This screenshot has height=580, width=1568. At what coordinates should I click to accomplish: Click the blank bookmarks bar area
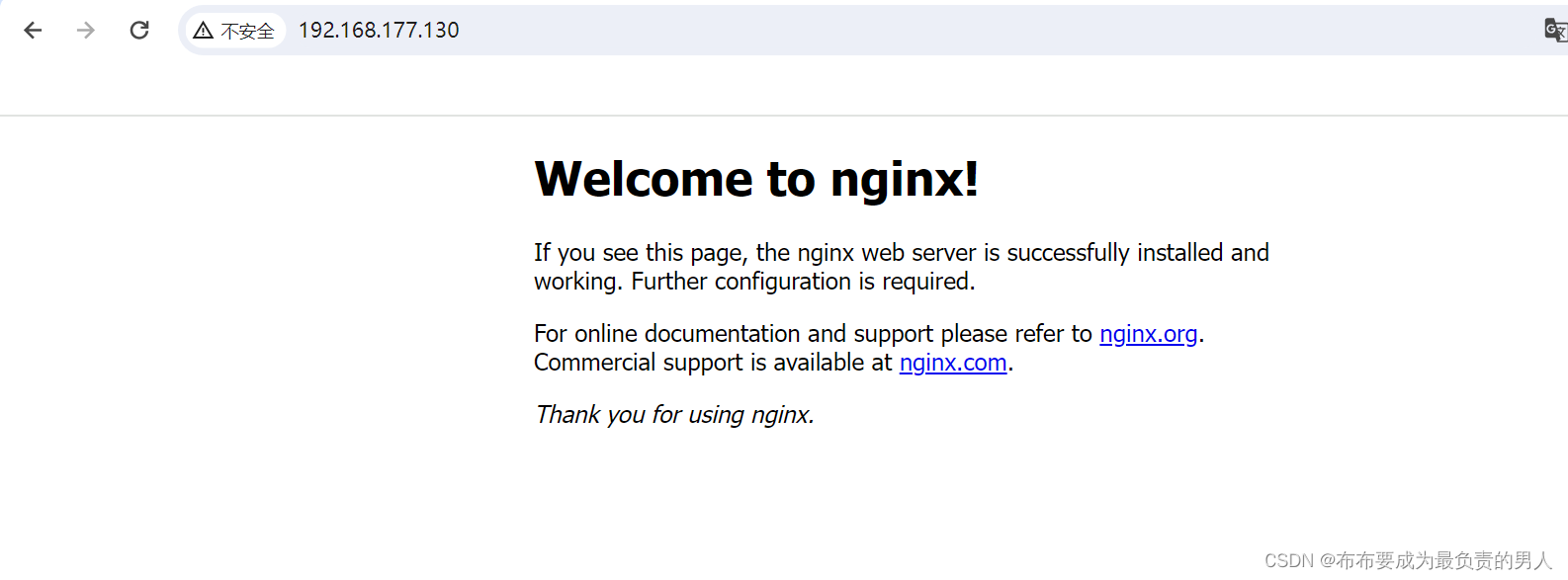pyautogui.click(x=784, y=87)
